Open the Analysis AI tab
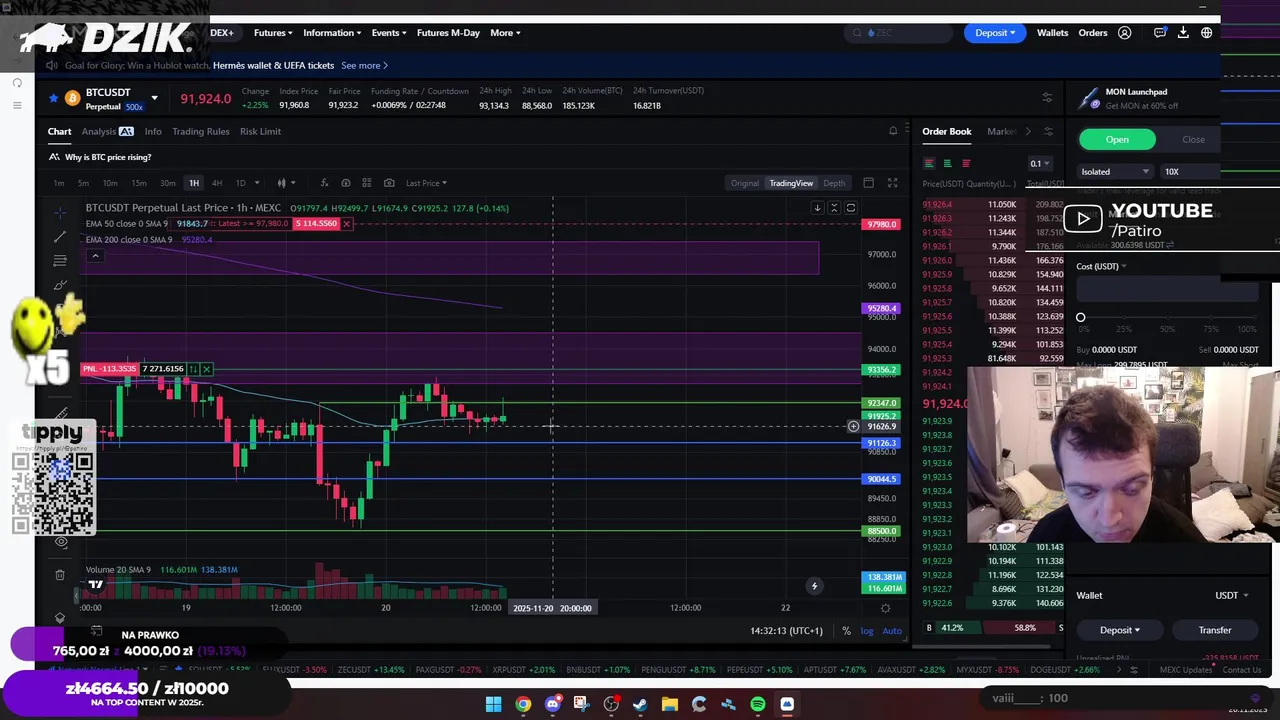The height and width of the screenshot is (720, 1280). 107,131
